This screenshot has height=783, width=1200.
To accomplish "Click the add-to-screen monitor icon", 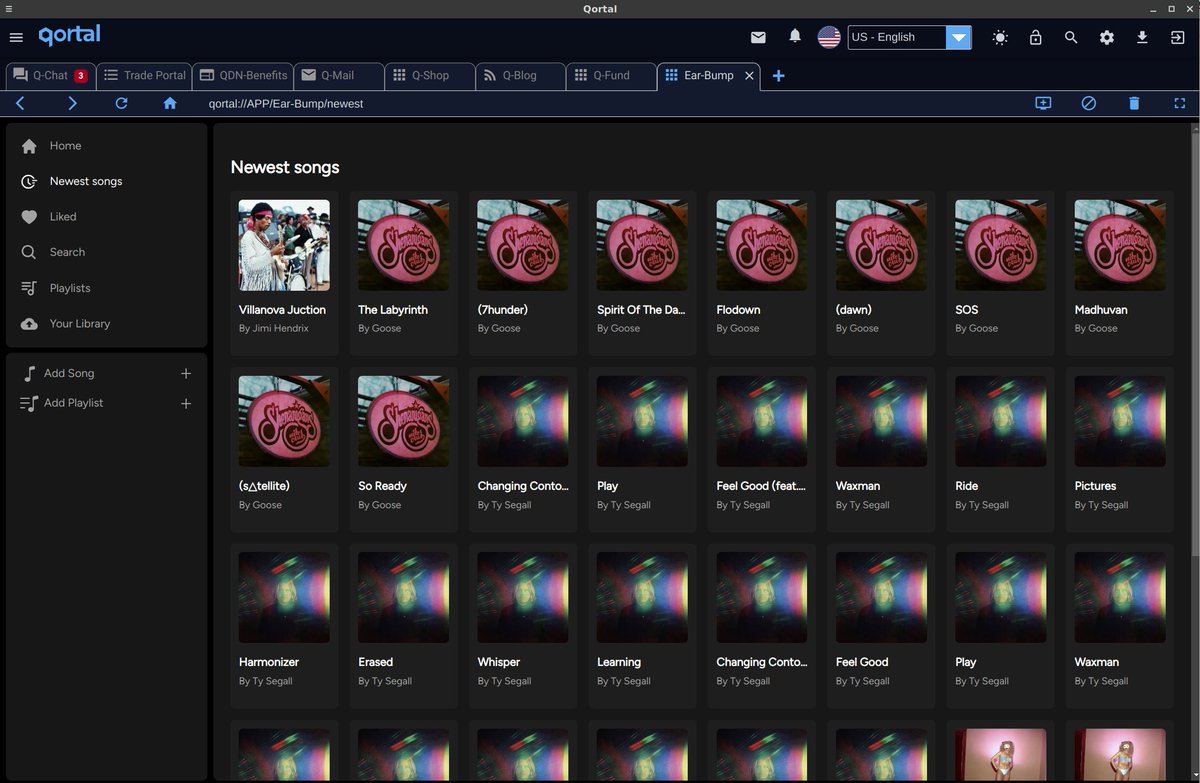I will point(1043,103).
